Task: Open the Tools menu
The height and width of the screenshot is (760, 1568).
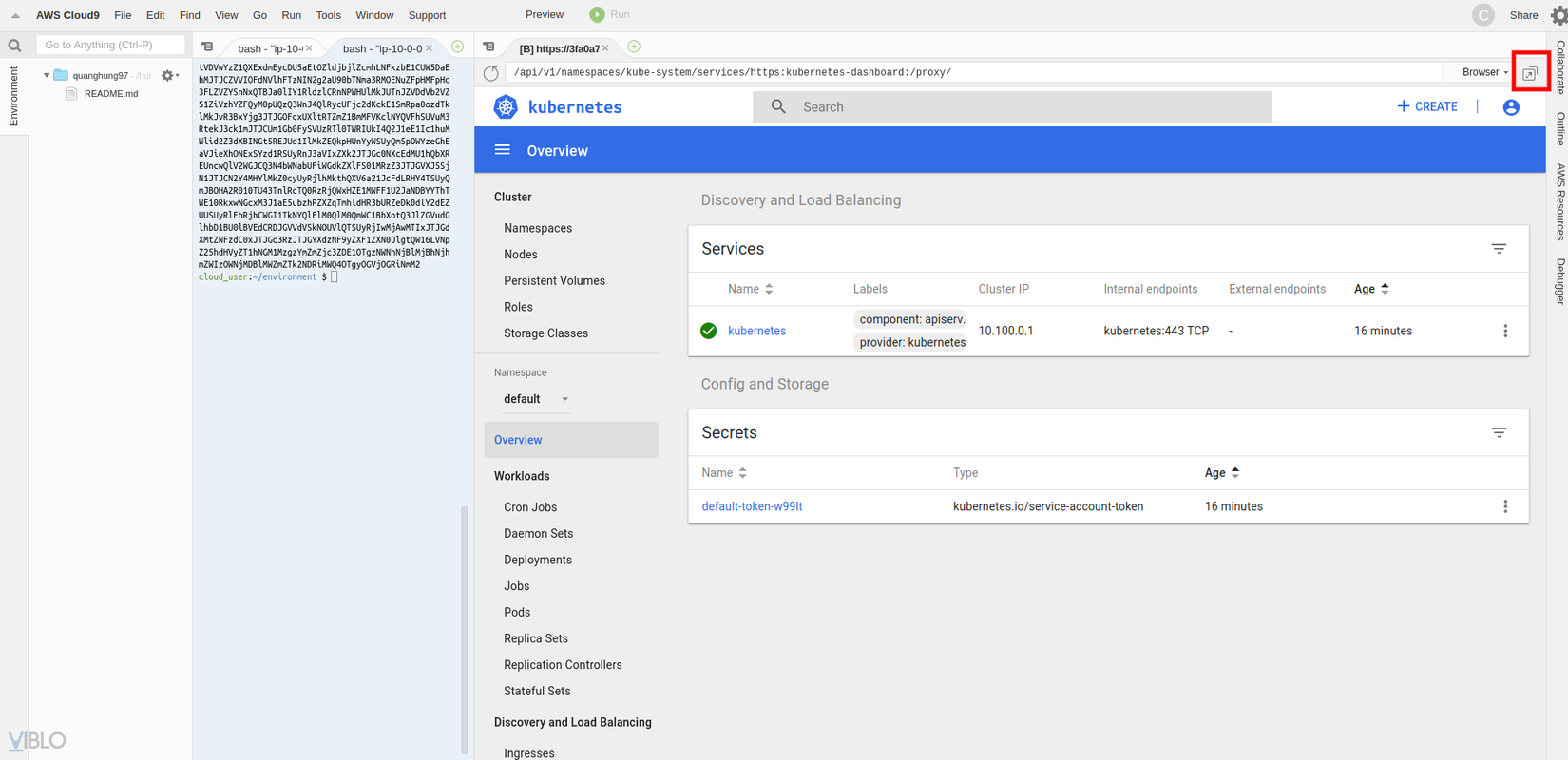Action: tap(328, 15)
